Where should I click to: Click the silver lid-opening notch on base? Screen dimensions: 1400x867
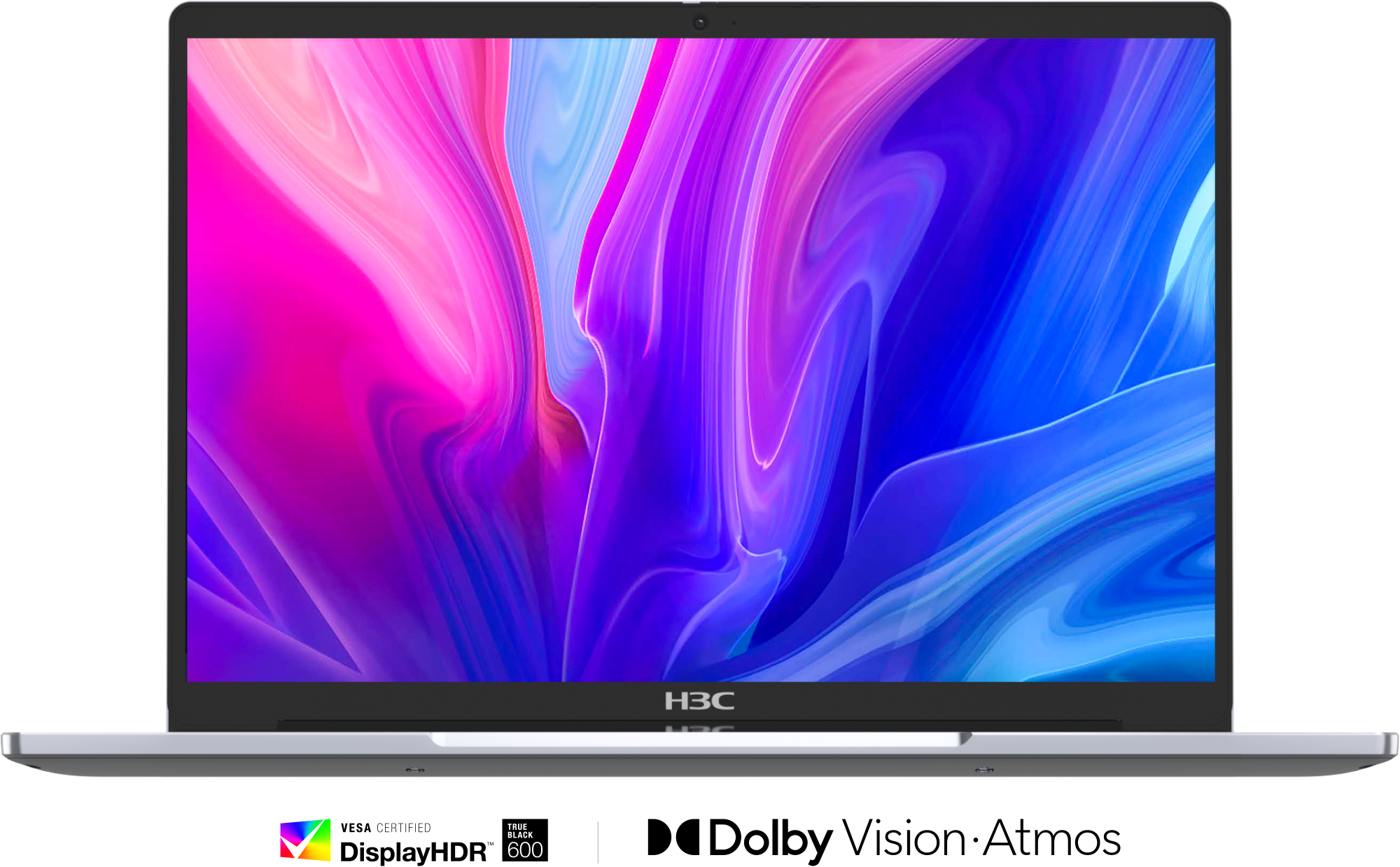coord(700,740)
